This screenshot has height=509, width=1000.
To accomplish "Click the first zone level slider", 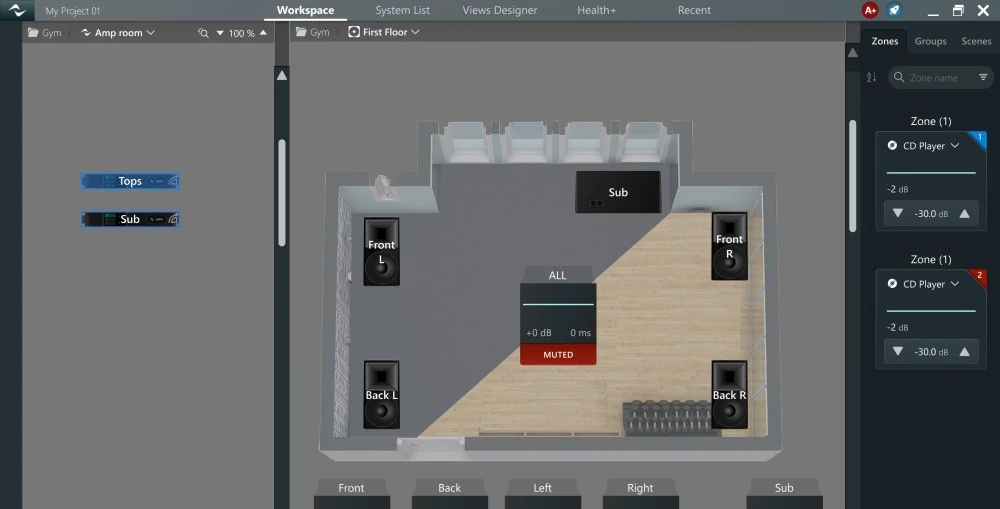I will 930,172.
